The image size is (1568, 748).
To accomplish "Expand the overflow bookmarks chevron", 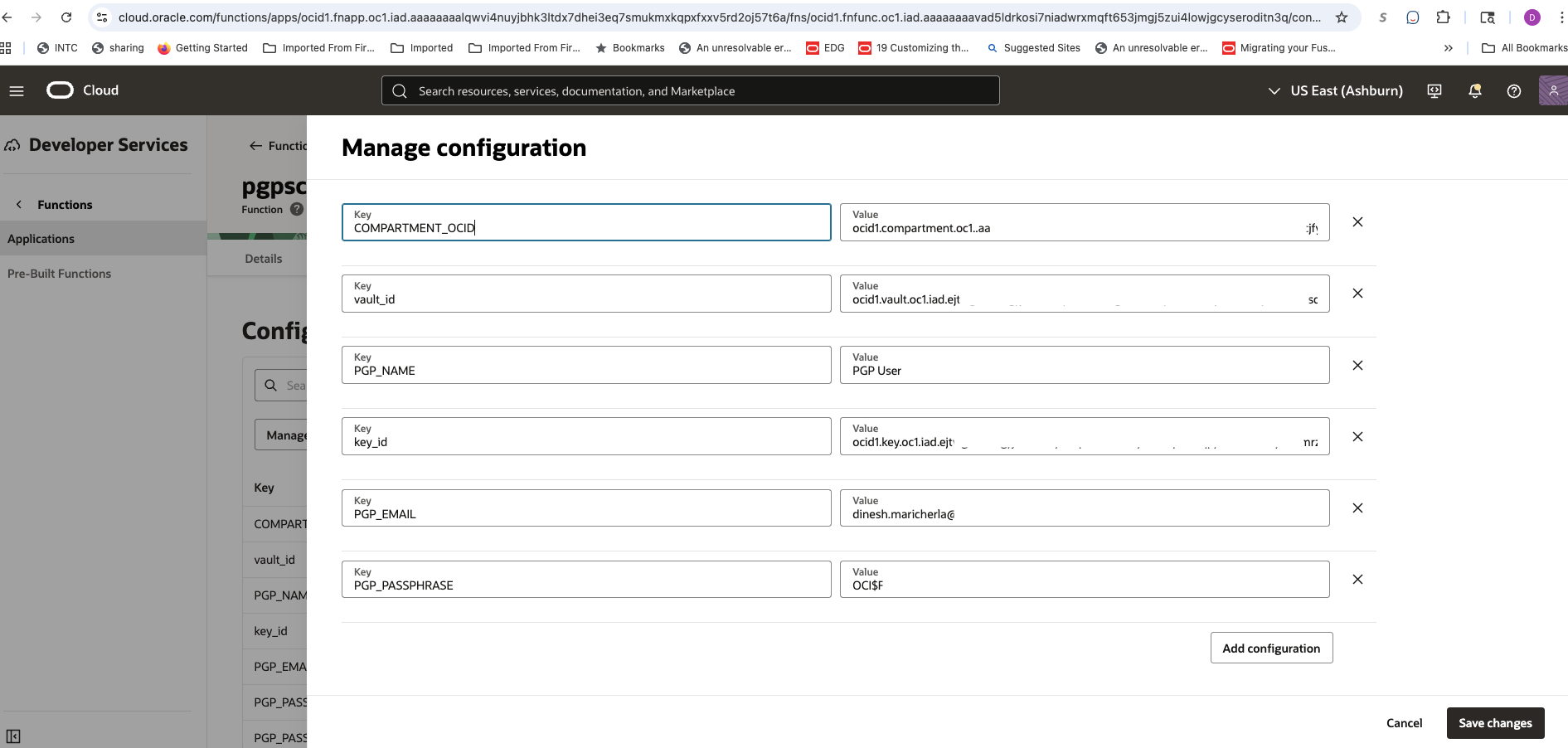I will tap(1449, 47).
